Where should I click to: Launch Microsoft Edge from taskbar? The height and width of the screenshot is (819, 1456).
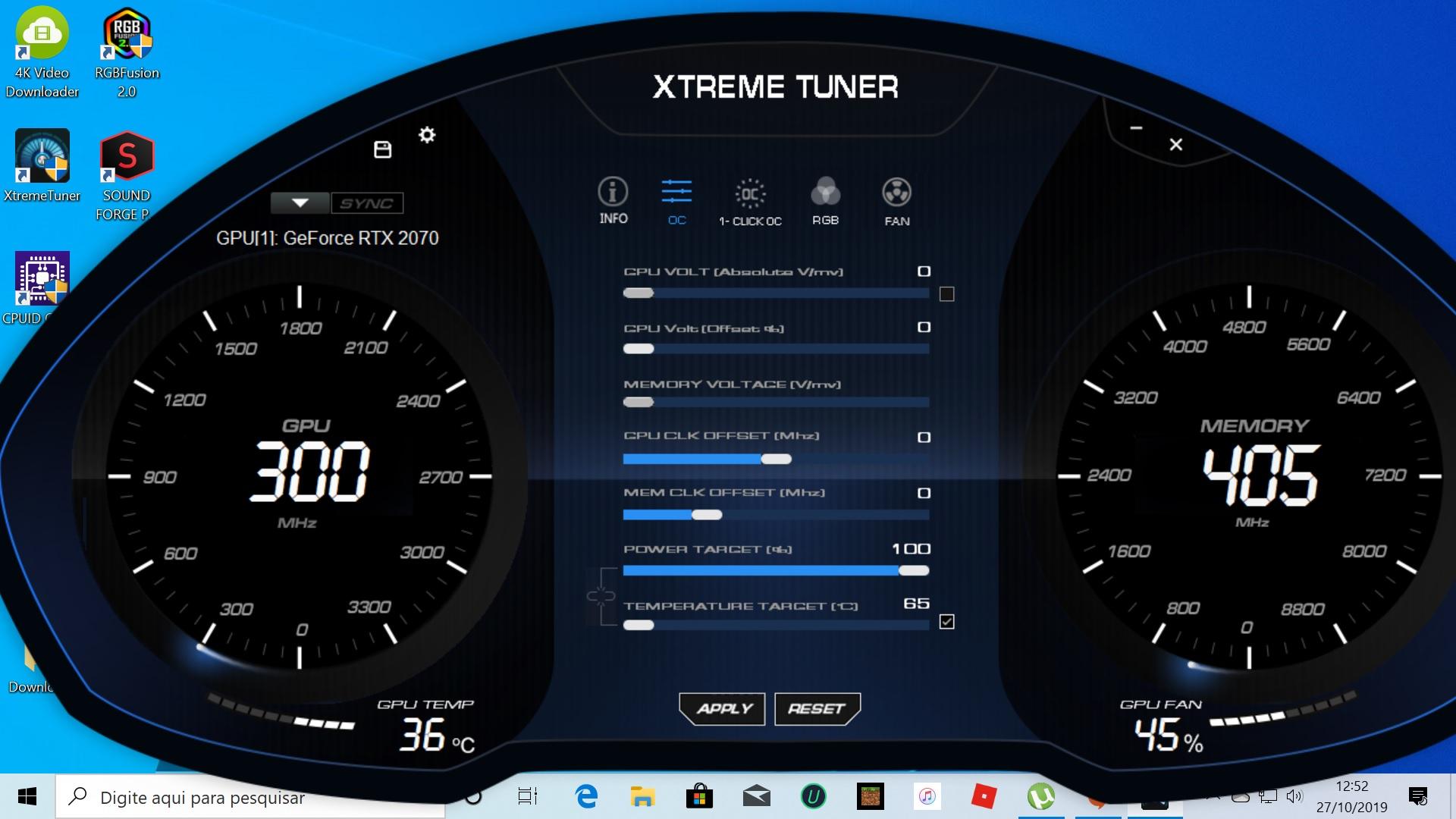tap(585, 797)
